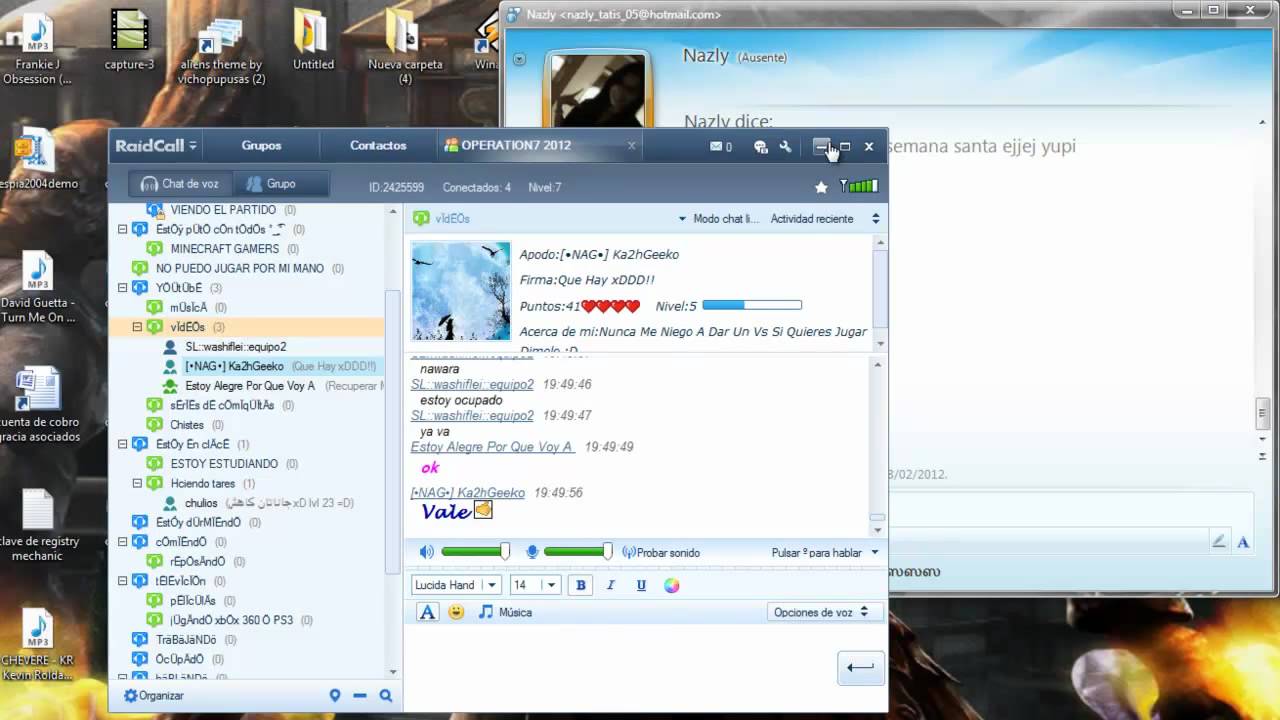Screen dimensions: 1280x720
Task: Collapse tElEvIcIOn channel group
Action: 123,581
